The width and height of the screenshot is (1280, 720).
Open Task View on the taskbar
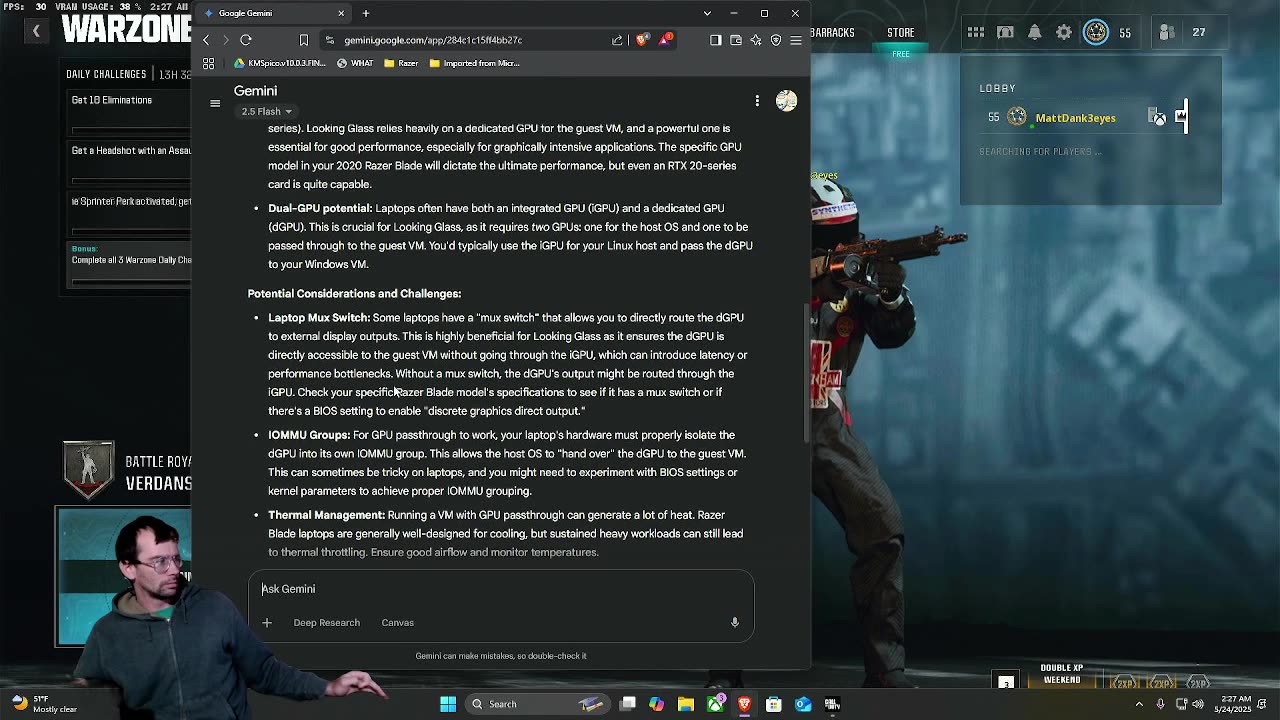[628, 704]
